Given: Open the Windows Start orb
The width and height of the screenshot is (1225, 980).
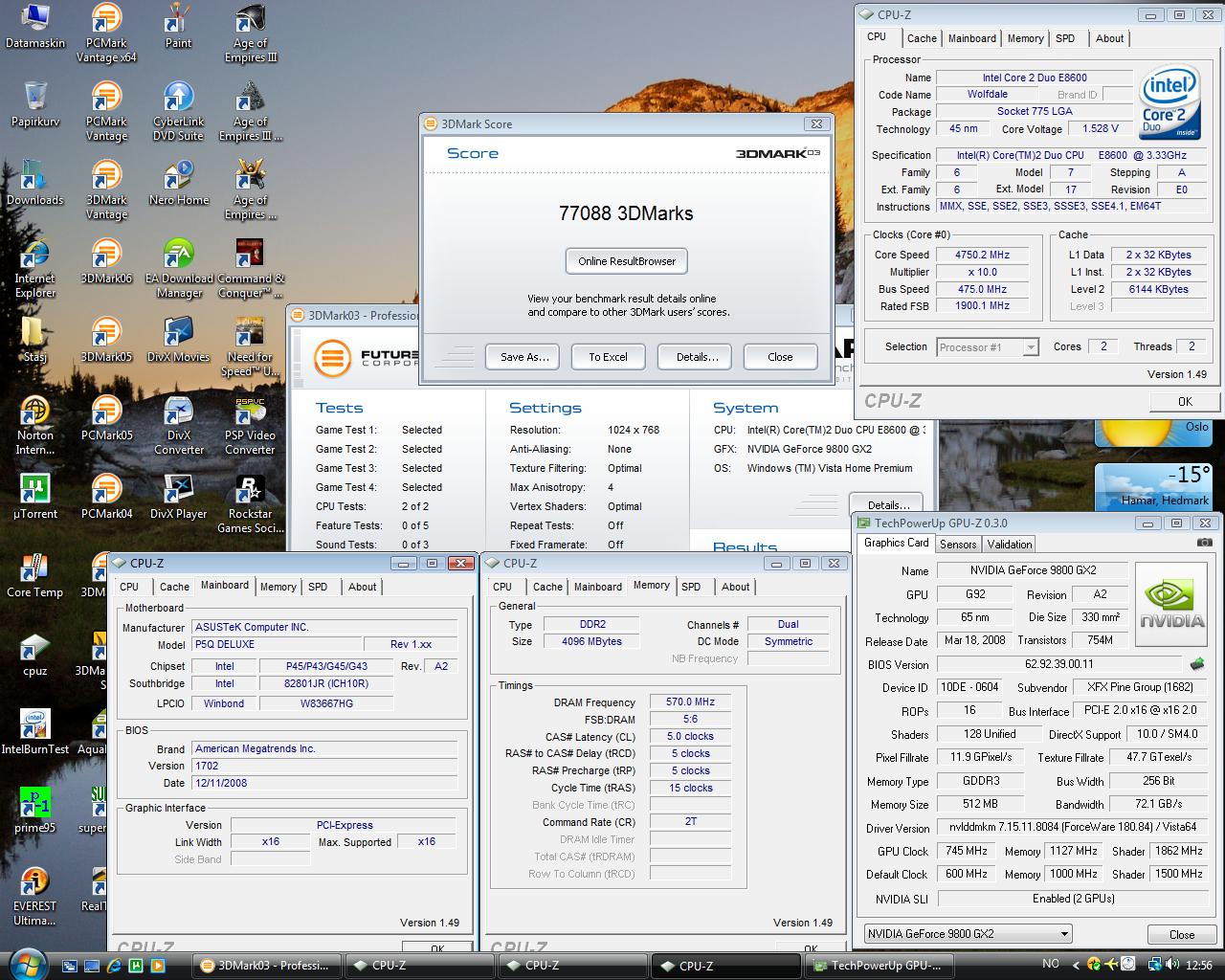Looking at the screenshot, I should tap(27, 964).
